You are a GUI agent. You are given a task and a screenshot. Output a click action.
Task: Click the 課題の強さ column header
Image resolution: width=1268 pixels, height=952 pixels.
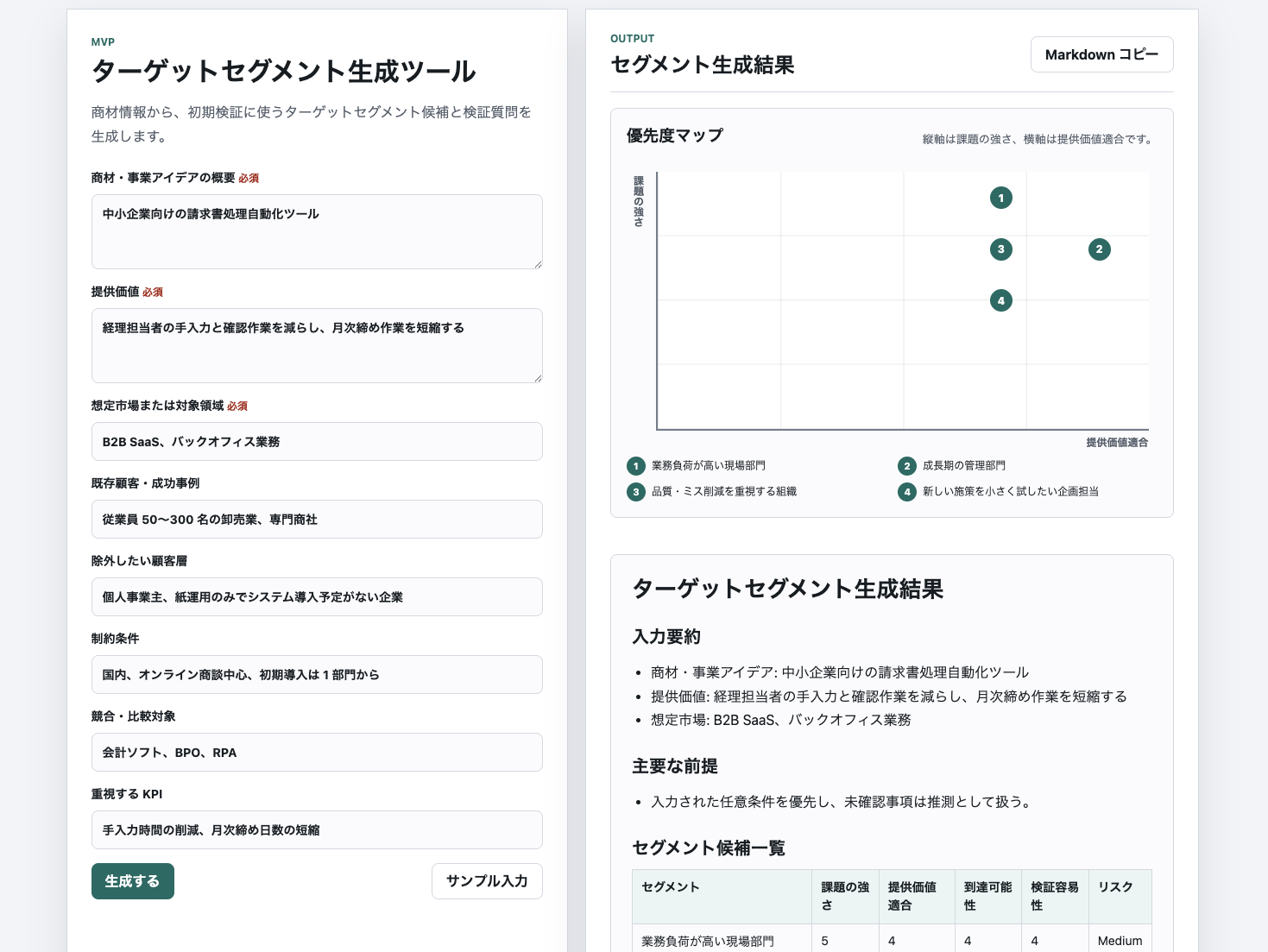pyautogui.click(x=845, y=896)
